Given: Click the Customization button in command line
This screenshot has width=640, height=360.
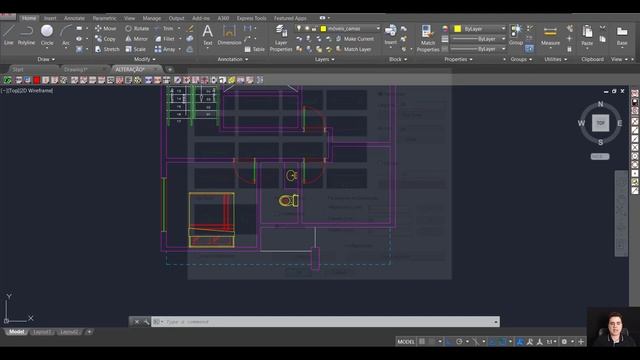Looking at the screenshot, I should (146, 322).
